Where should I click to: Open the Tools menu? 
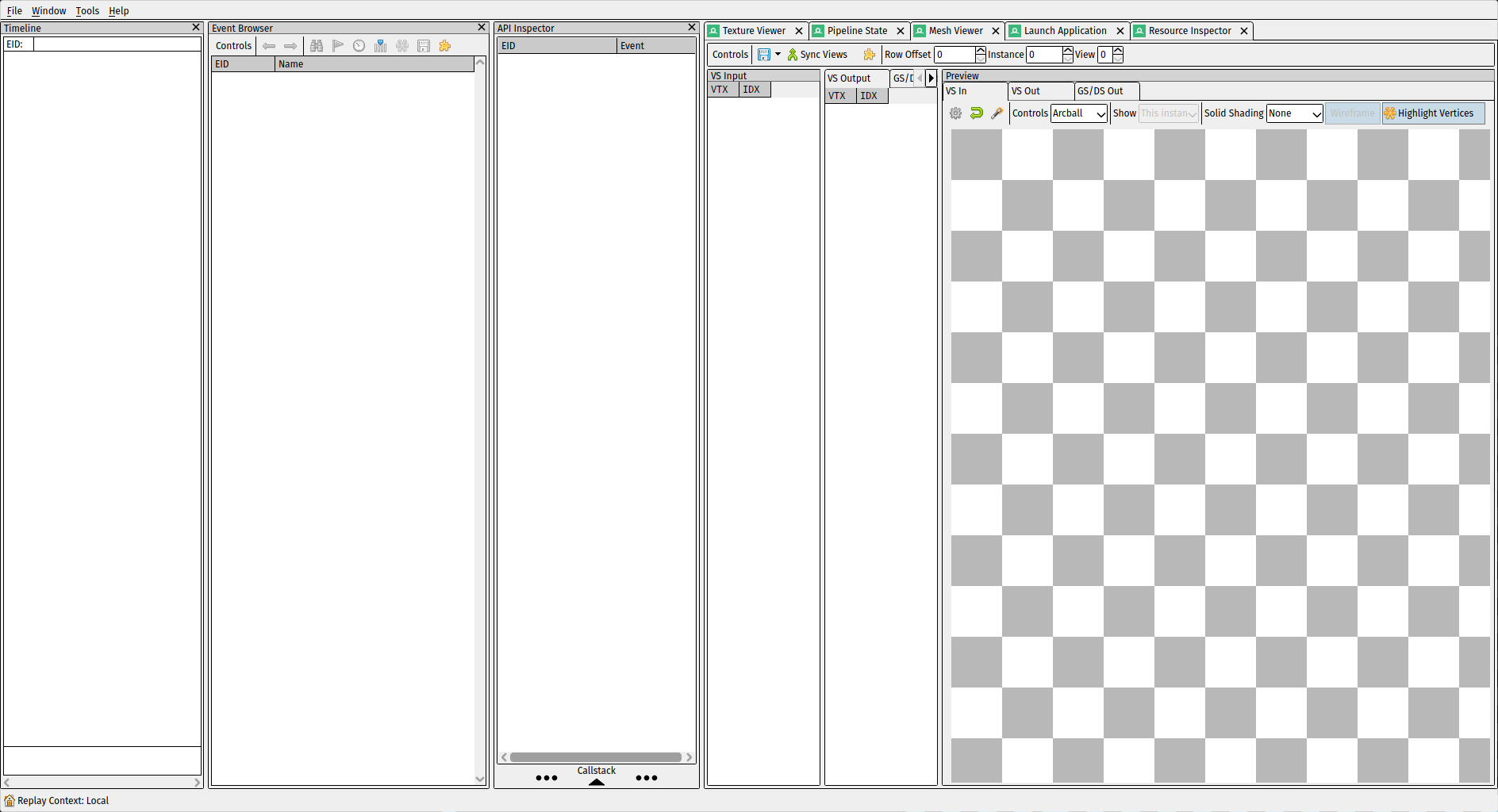[x=87, y=10]
